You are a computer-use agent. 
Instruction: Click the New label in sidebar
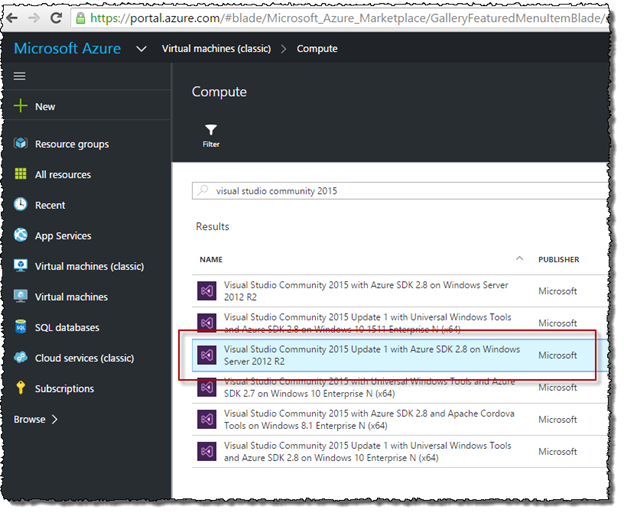45,107
